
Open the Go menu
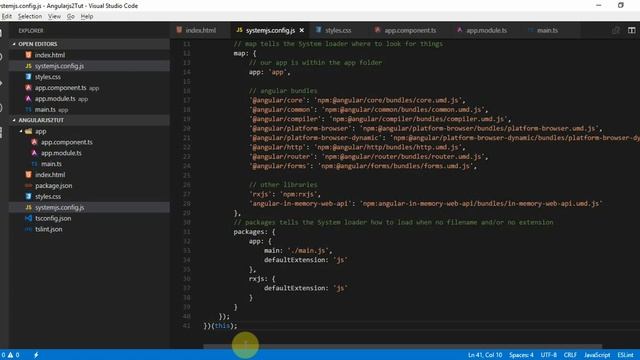(x=71, y=16)
